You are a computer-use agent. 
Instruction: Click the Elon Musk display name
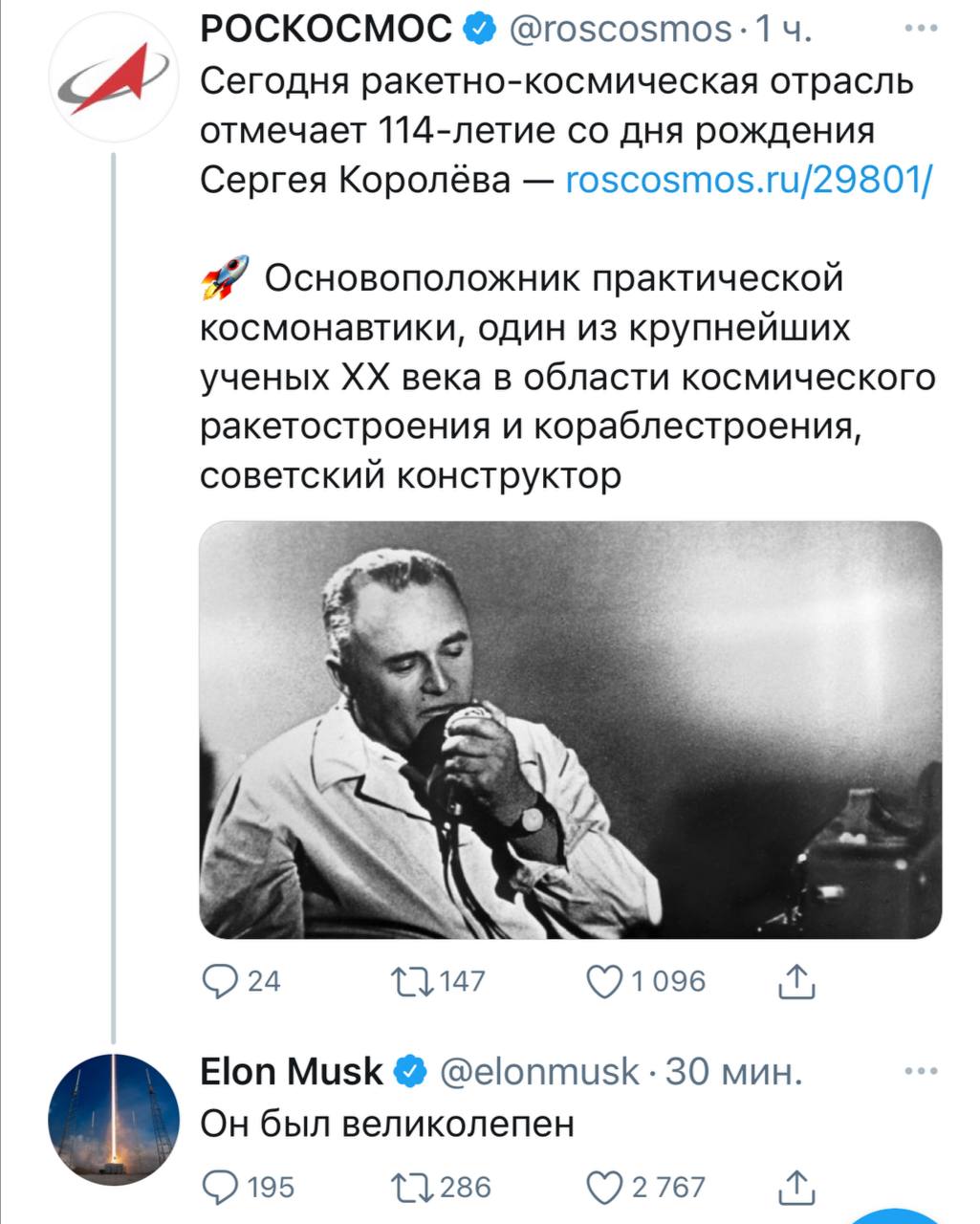point(291,1072)
